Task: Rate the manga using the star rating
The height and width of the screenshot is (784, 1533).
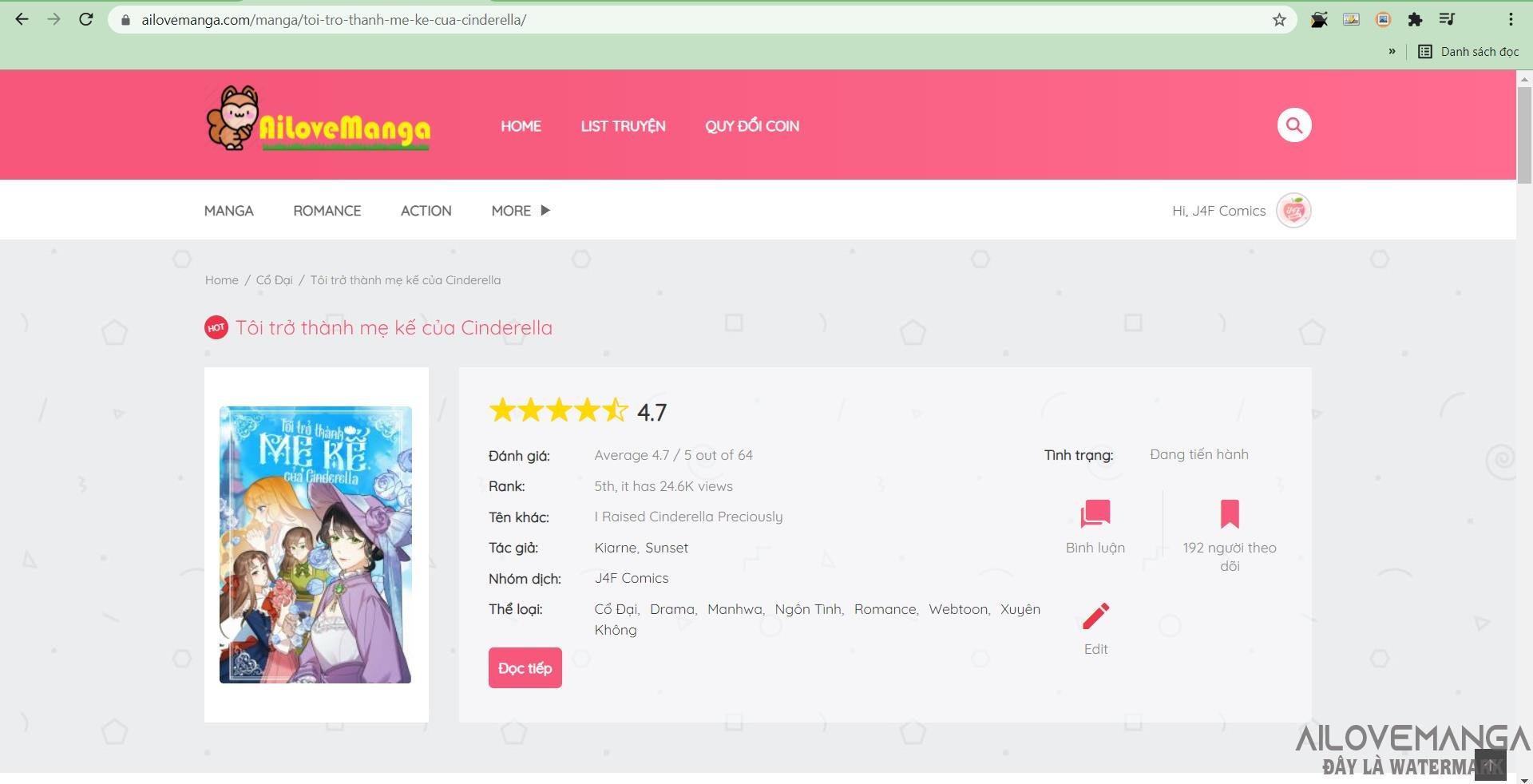Action: click(x=559, y=410)
